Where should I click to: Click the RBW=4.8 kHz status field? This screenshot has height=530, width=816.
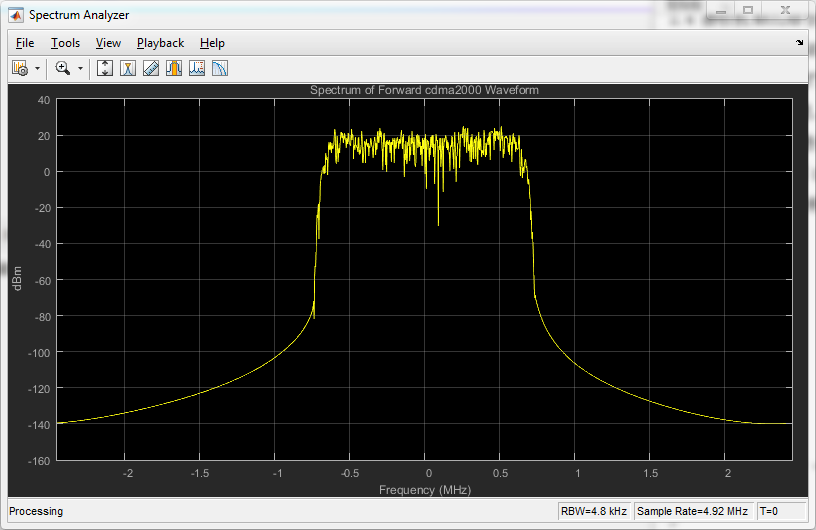[594, 511]
